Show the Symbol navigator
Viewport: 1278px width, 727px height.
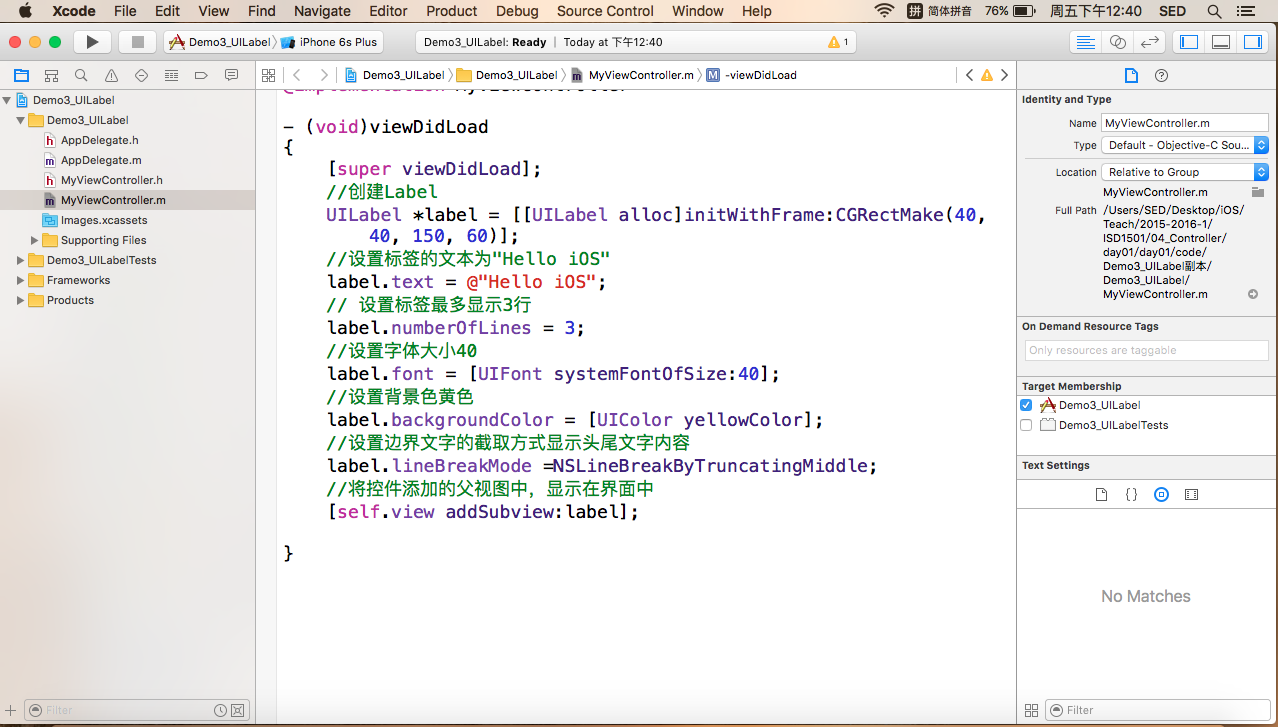pyautogui.click(x=51, y=75)
